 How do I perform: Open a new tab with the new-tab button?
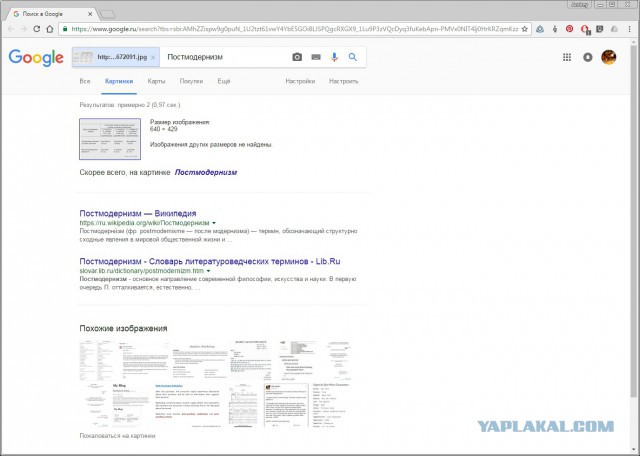point(107,15)
